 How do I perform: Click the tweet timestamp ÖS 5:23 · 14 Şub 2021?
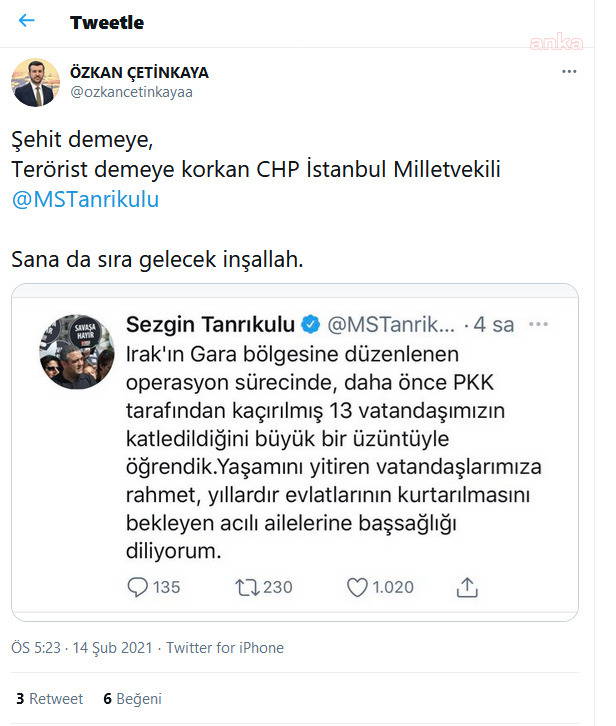(x=82, y=648)
